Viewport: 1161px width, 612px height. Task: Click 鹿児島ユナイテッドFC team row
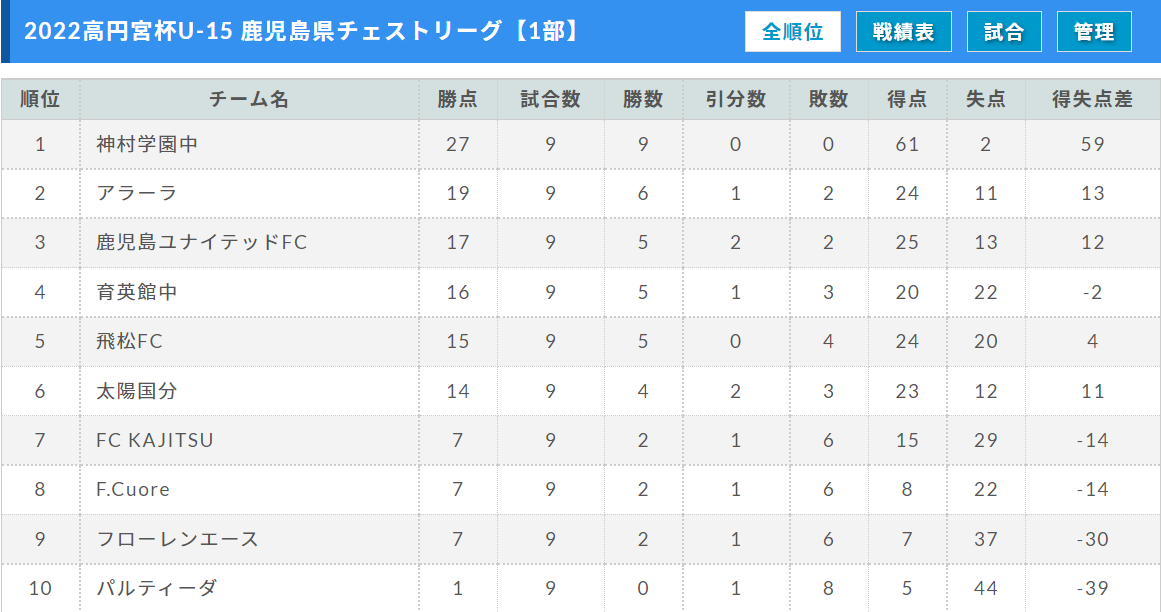click(580, 242)
